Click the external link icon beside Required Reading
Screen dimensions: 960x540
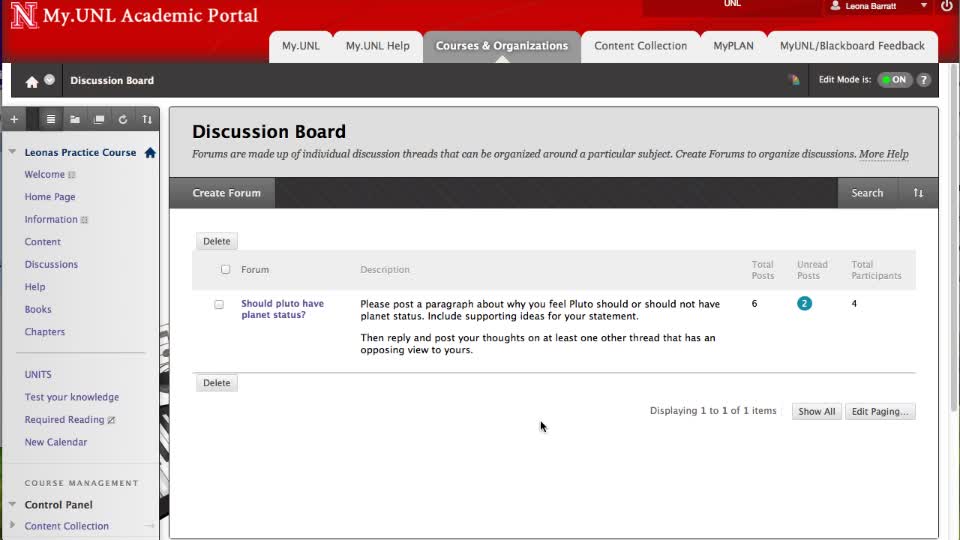click(111, 420)
